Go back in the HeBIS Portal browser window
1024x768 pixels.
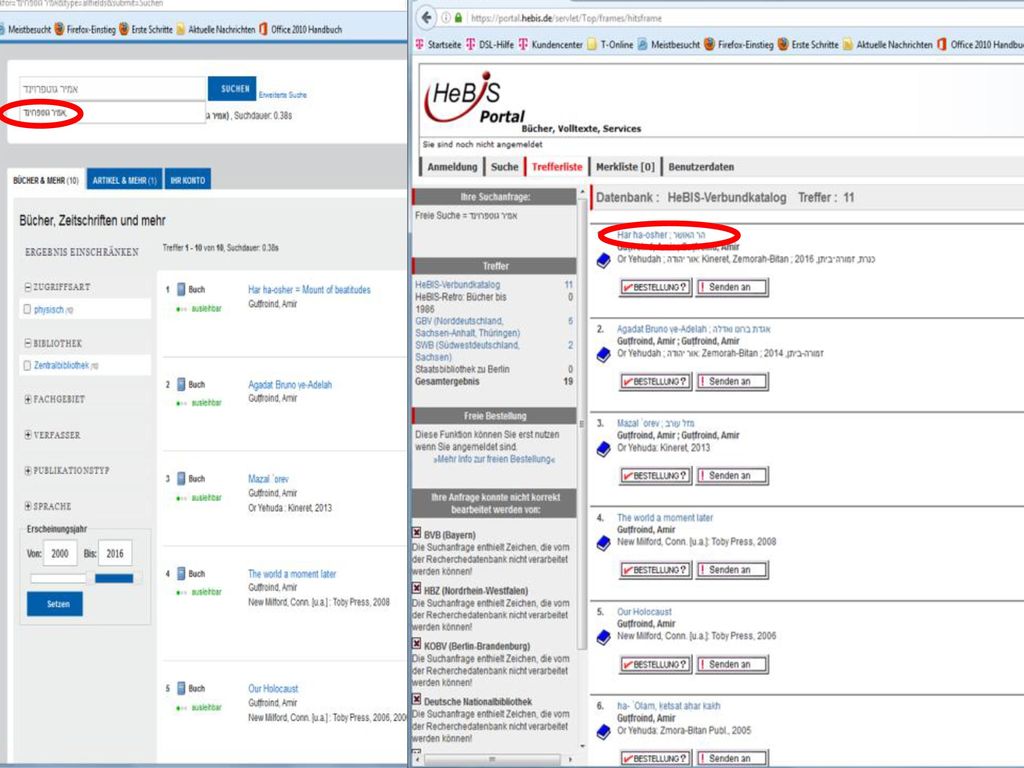coord(426,18)
